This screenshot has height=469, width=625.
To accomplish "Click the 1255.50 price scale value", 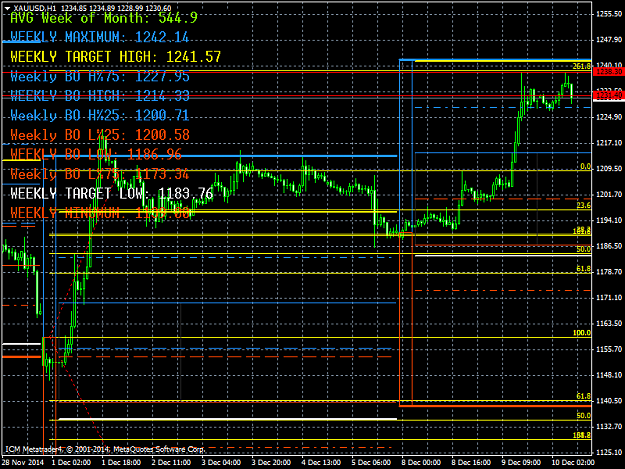I will (609, 14).
